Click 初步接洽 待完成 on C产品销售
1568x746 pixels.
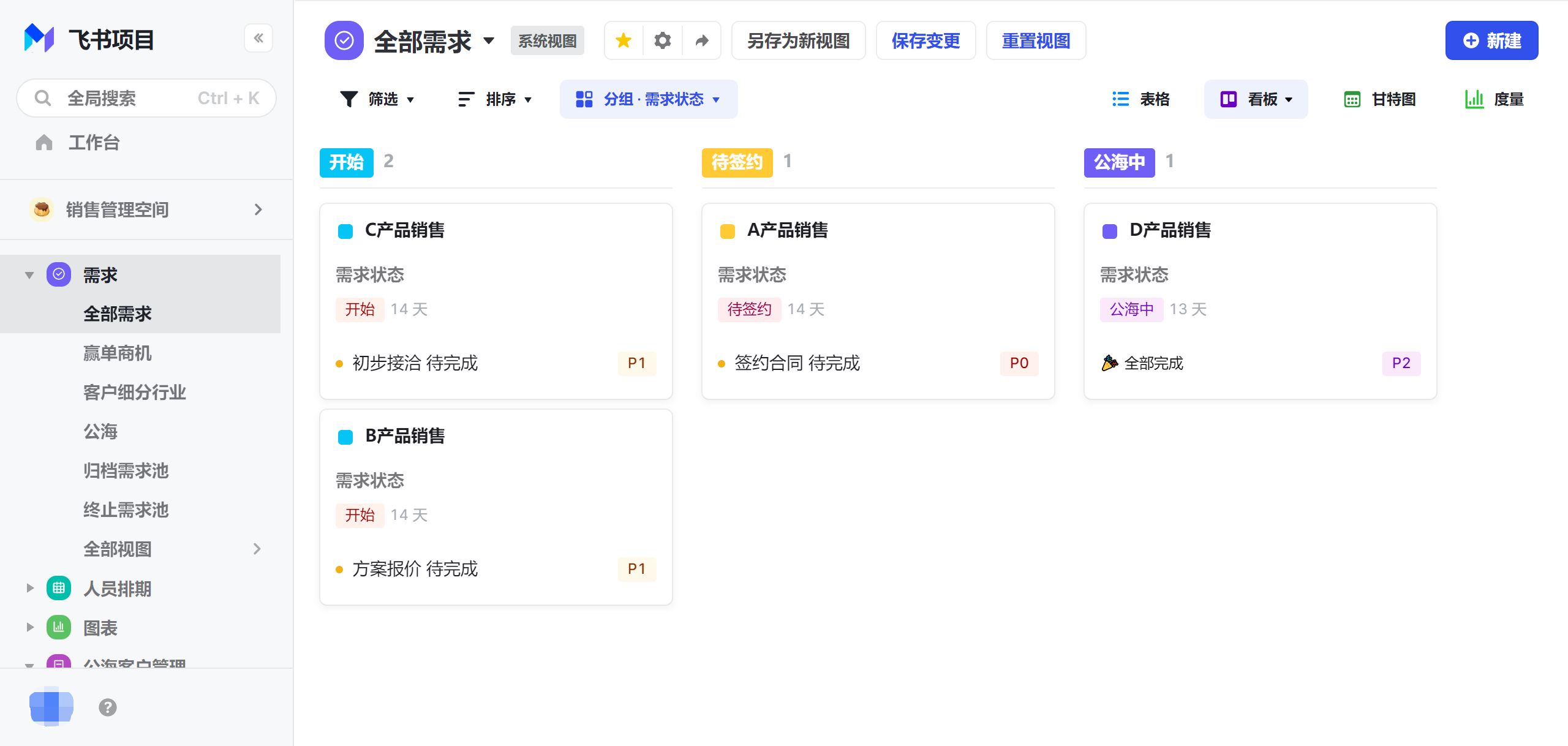tap(415, 363)
